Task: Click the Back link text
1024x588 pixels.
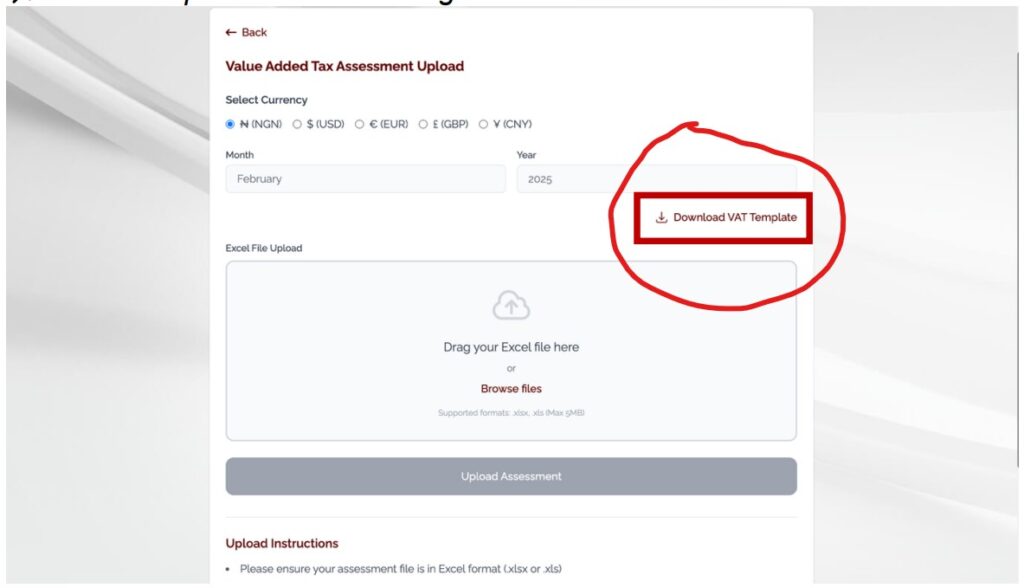Action: coord(254,33)
